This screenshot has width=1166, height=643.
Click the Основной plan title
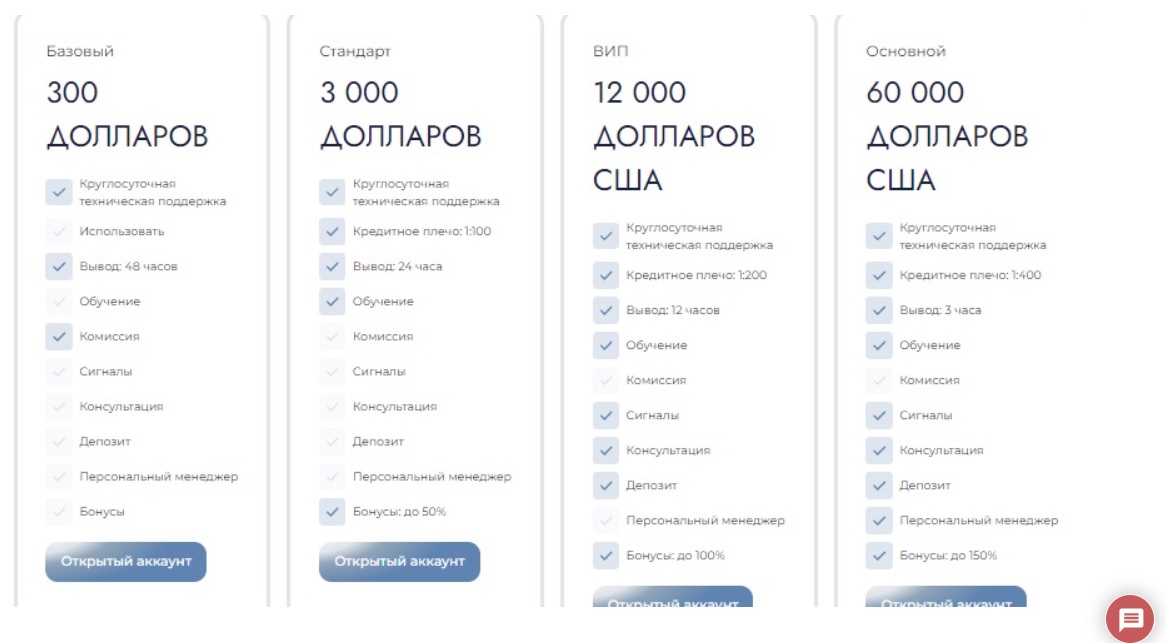click(x=905, y=51)
